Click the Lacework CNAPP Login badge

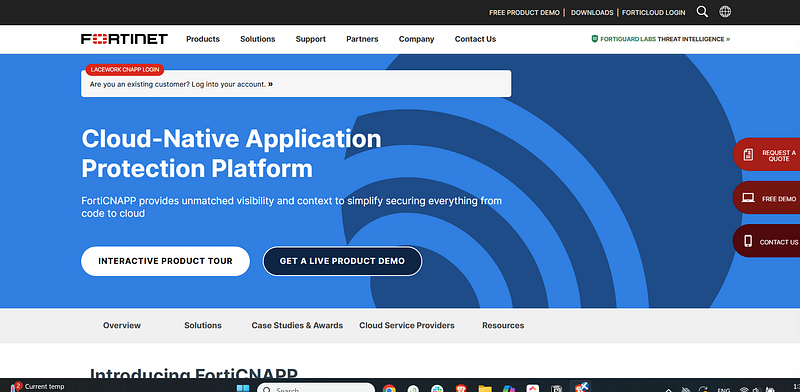(x=125, y=69)
